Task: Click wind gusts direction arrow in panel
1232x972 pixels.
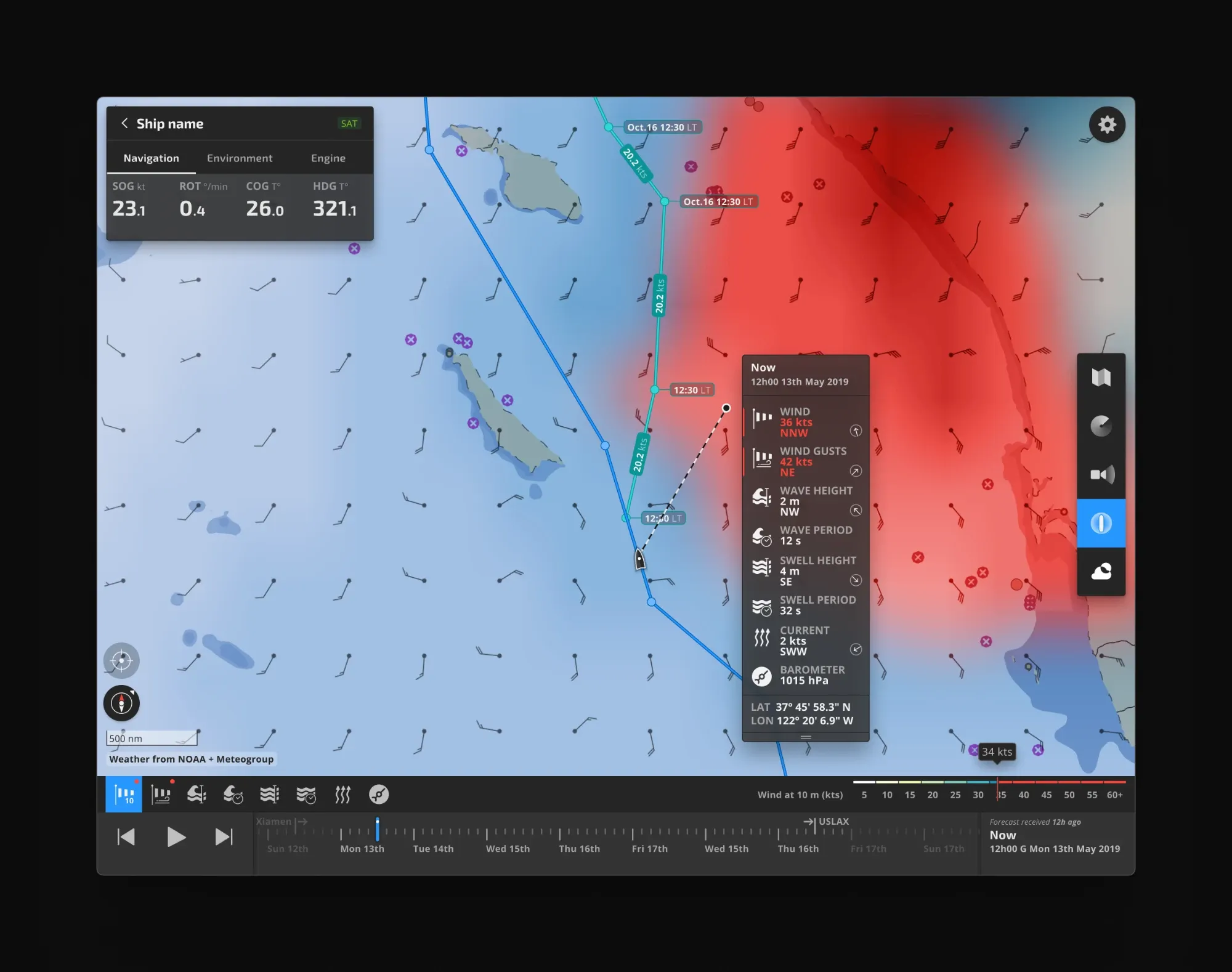Action: 856,471
